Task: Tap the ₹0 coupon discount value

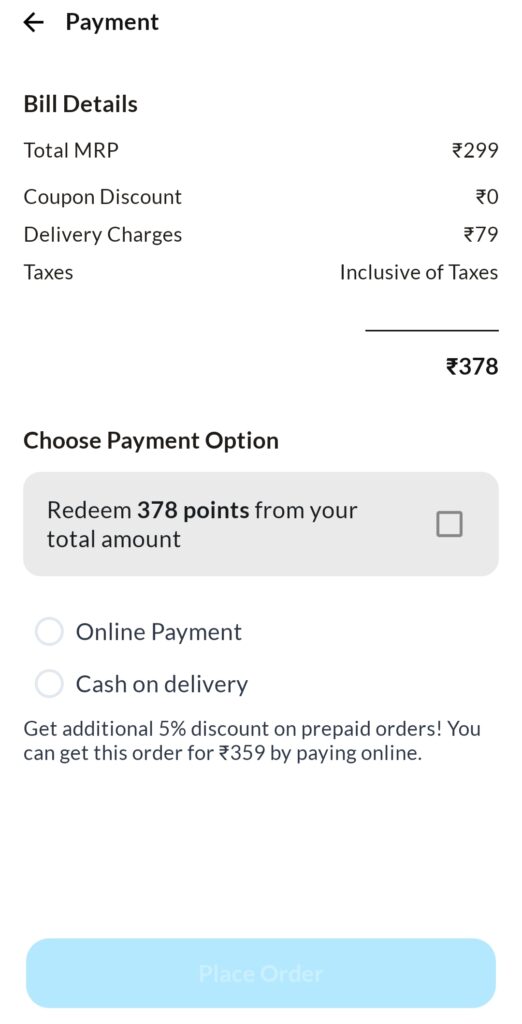Action: tap(487, 197)
